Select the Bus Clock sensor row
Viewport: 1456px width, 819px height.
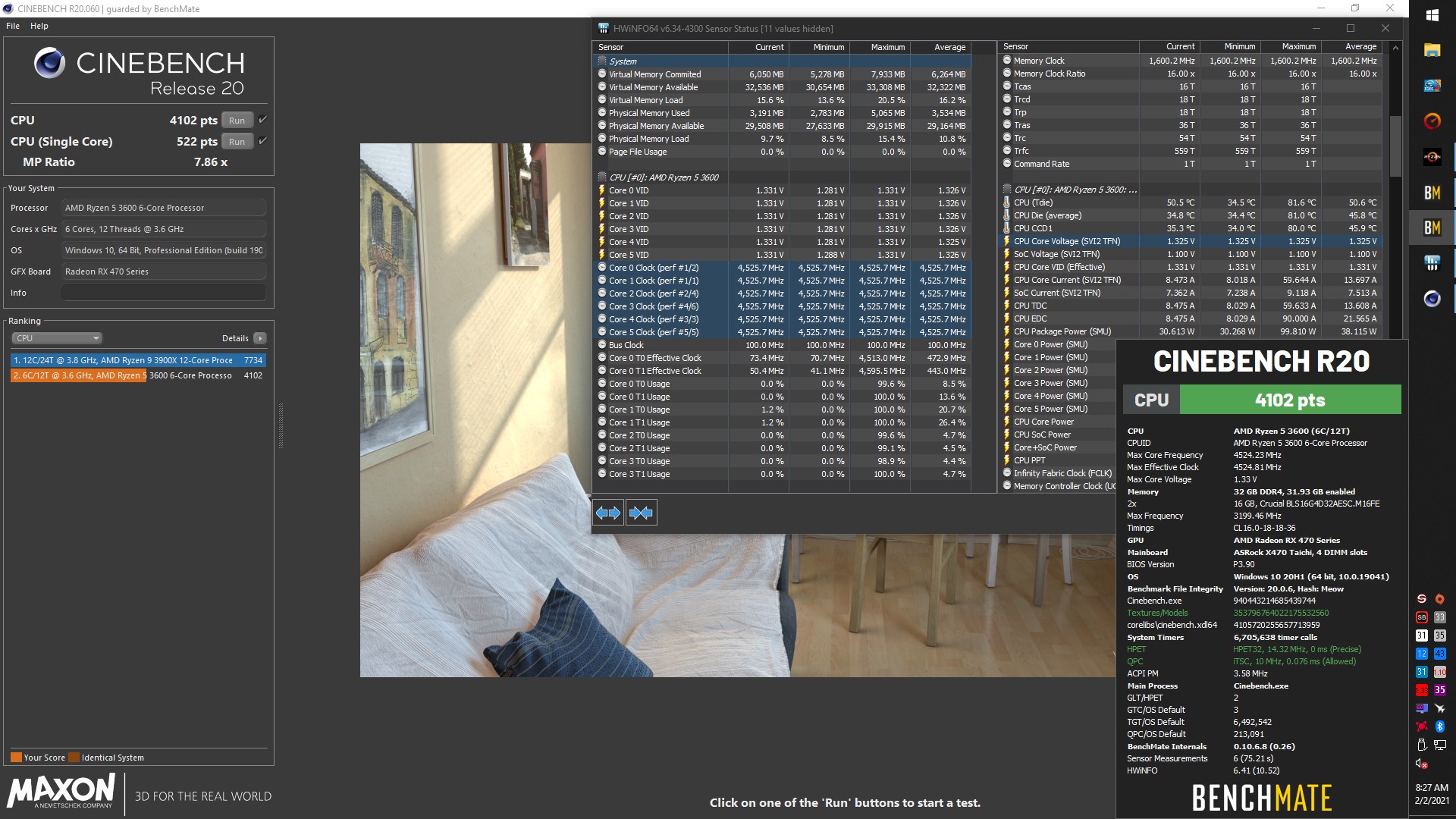pos(782,345)
